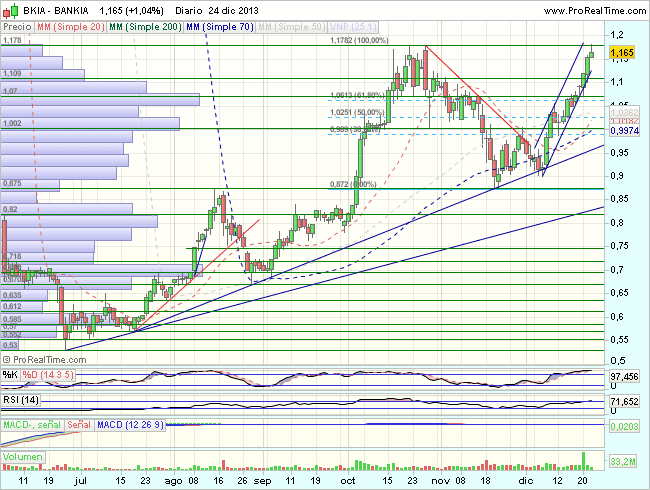
Task: Open the RSI (14) indicator label
Action: [x=21, y=400]
